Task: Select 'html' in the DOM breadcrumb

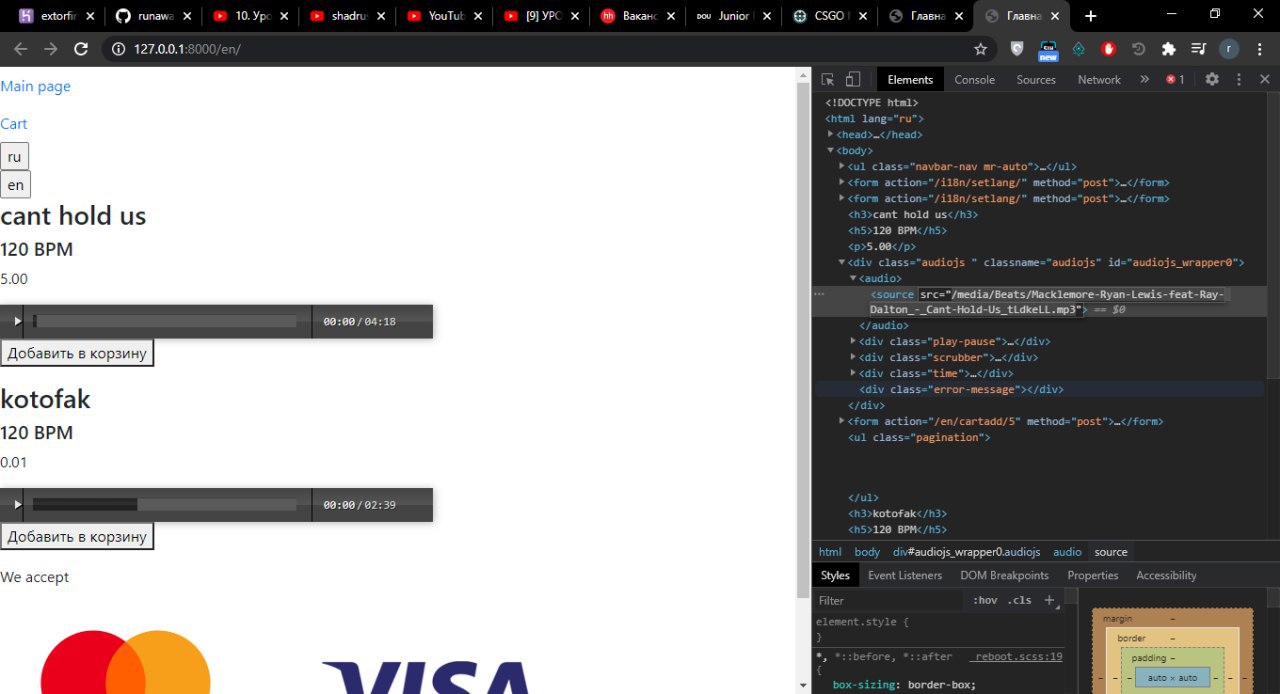Action: tap(830, 552)
